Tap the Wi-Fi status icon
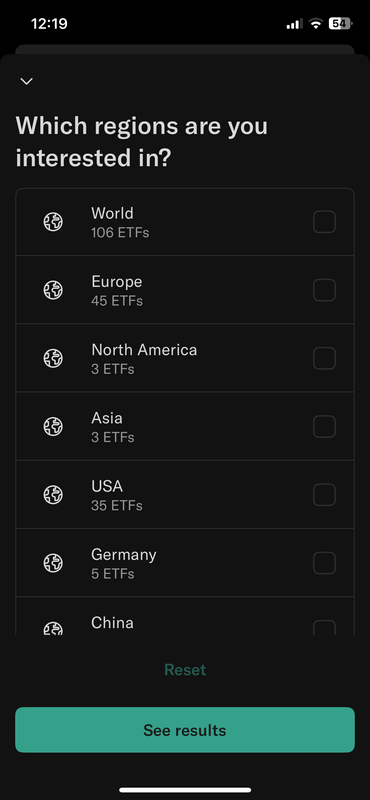Screen dimensions: 370x800 [x=316, y=23]
